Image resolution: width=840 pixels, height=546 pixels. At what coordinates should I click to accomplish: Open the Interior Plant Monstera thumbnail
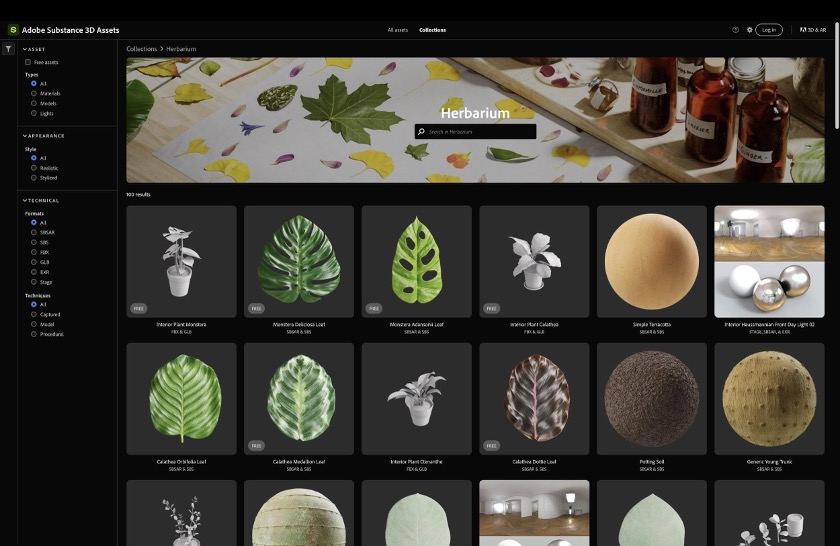coord(181,261)
